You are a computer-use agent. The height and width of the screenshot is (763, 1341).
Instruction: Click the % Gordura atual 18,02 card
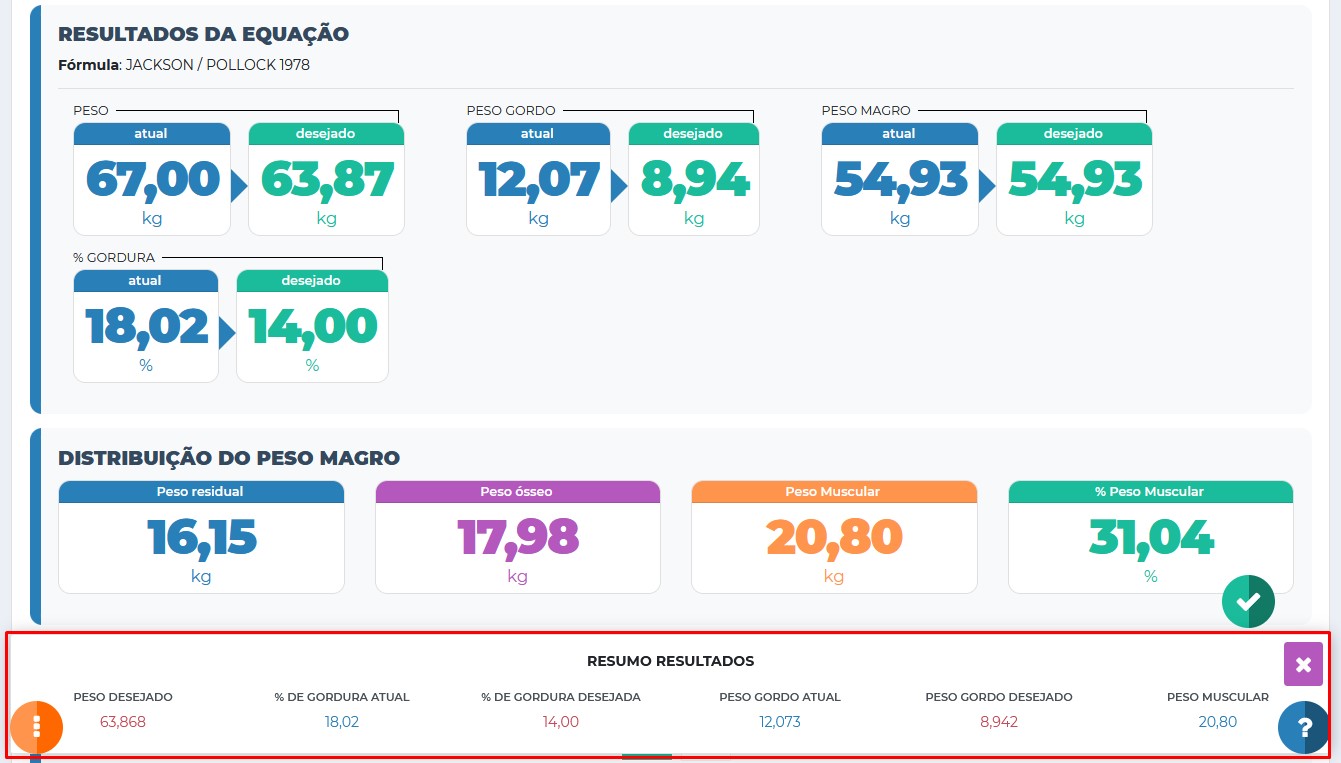(146, 327)
